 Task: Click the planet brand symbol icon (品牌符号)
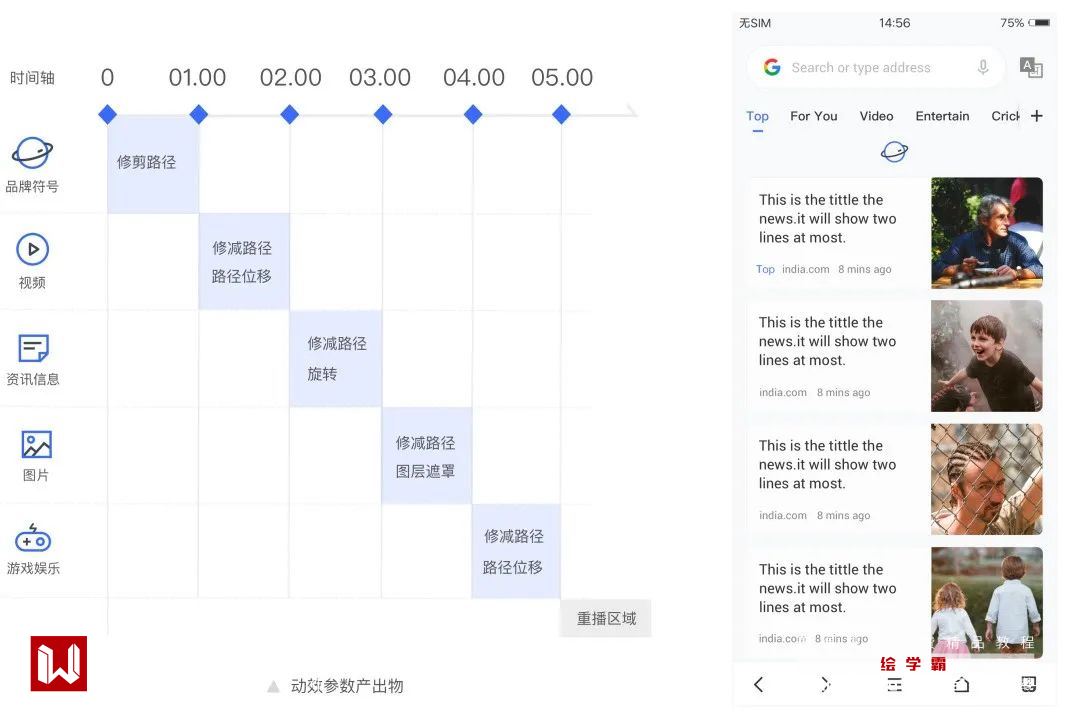32,154
